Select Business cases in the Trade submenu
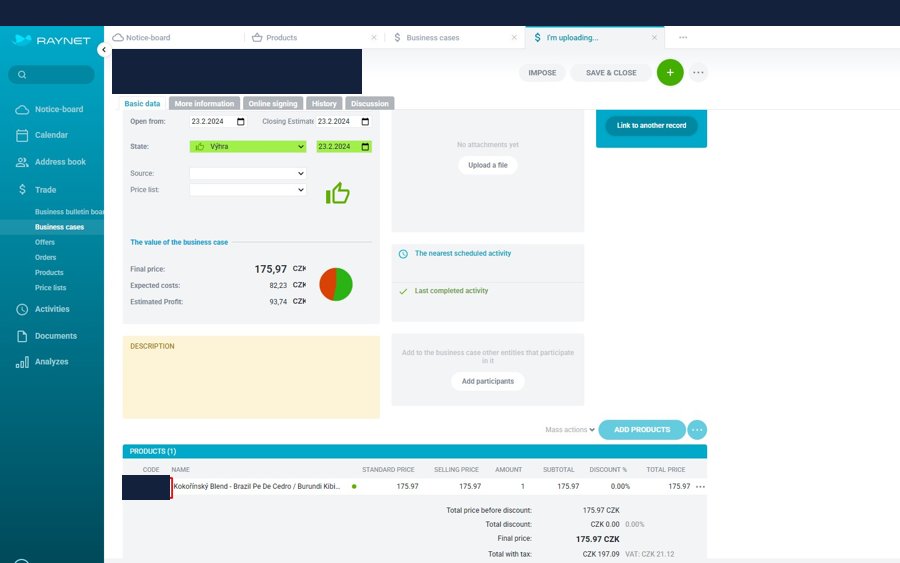 (x=59, y=227)
